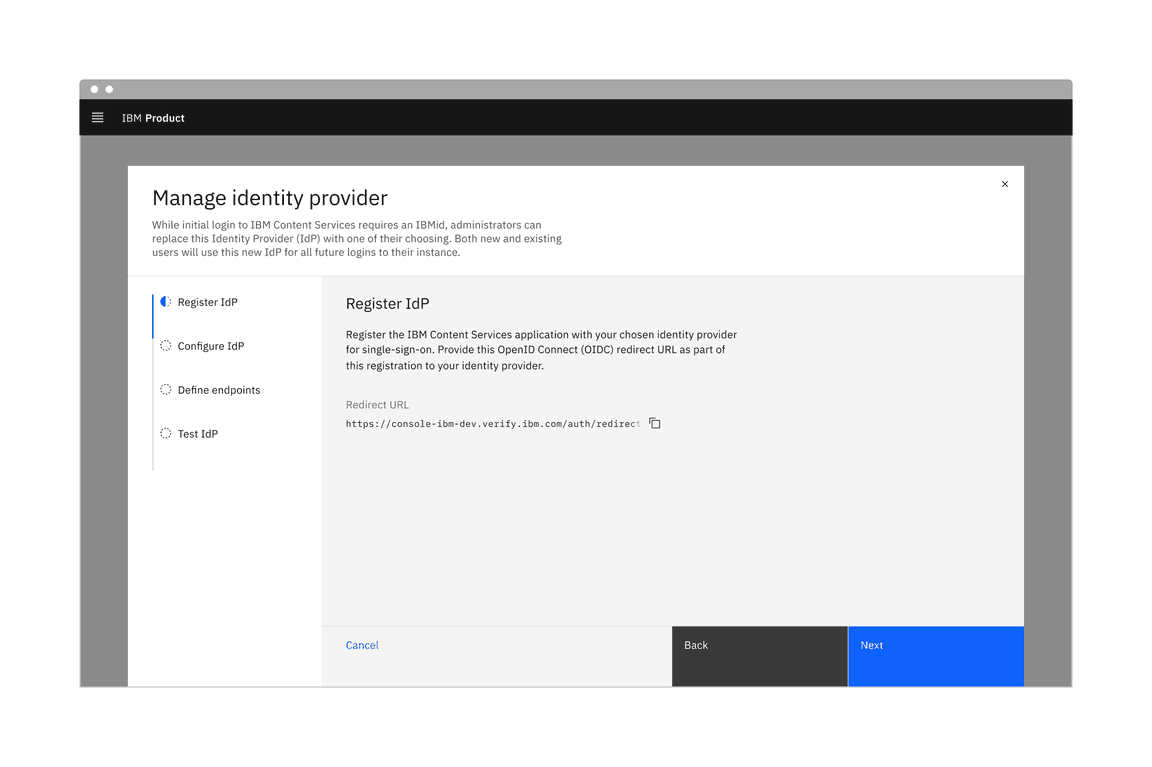Viewport: 1152px width, 767px height.
Task: Click the dashed circle beside Configure IdP
Action: 166,346
